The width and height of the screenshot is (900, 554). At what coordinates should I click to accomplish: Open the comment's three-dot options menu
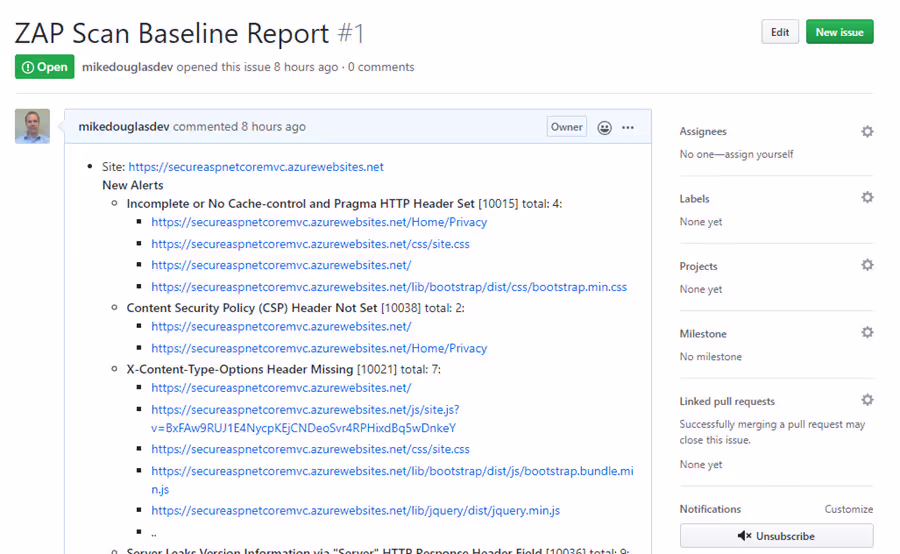628,127
